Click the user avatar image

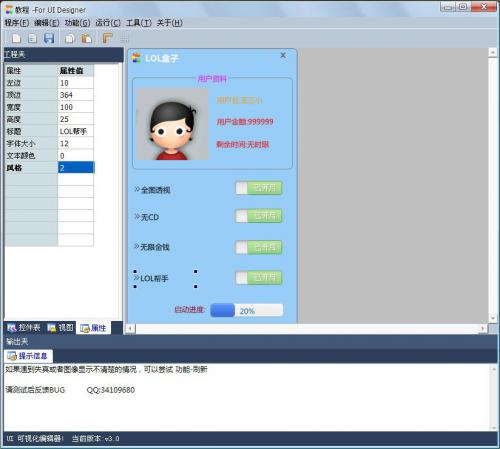(x=172, y=124)
